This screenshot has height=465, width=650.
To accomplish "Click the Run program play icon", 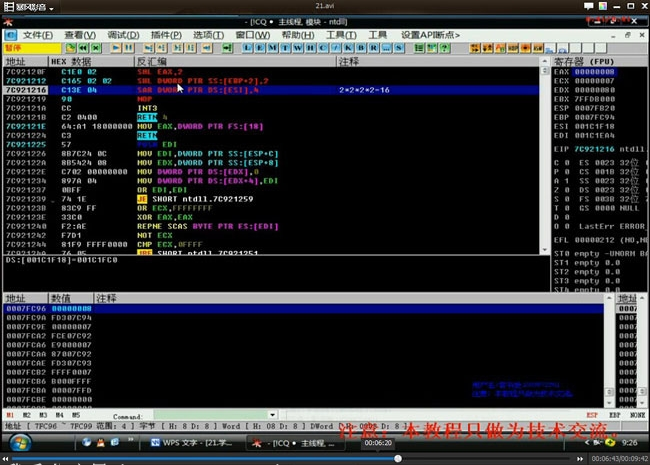I will 116,48.
